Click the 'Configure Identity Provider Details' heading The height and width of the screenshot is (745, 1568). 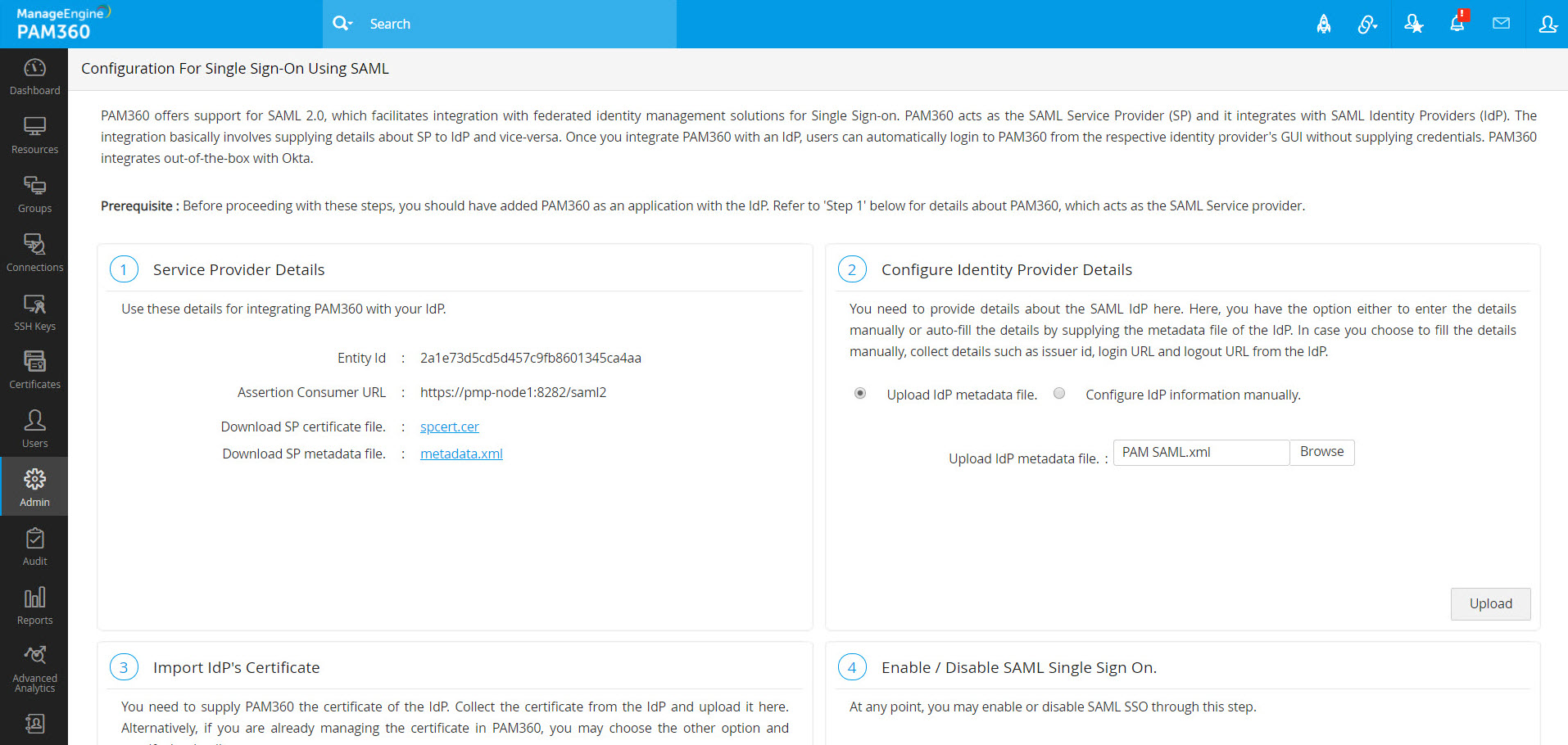pos(1007,270)
